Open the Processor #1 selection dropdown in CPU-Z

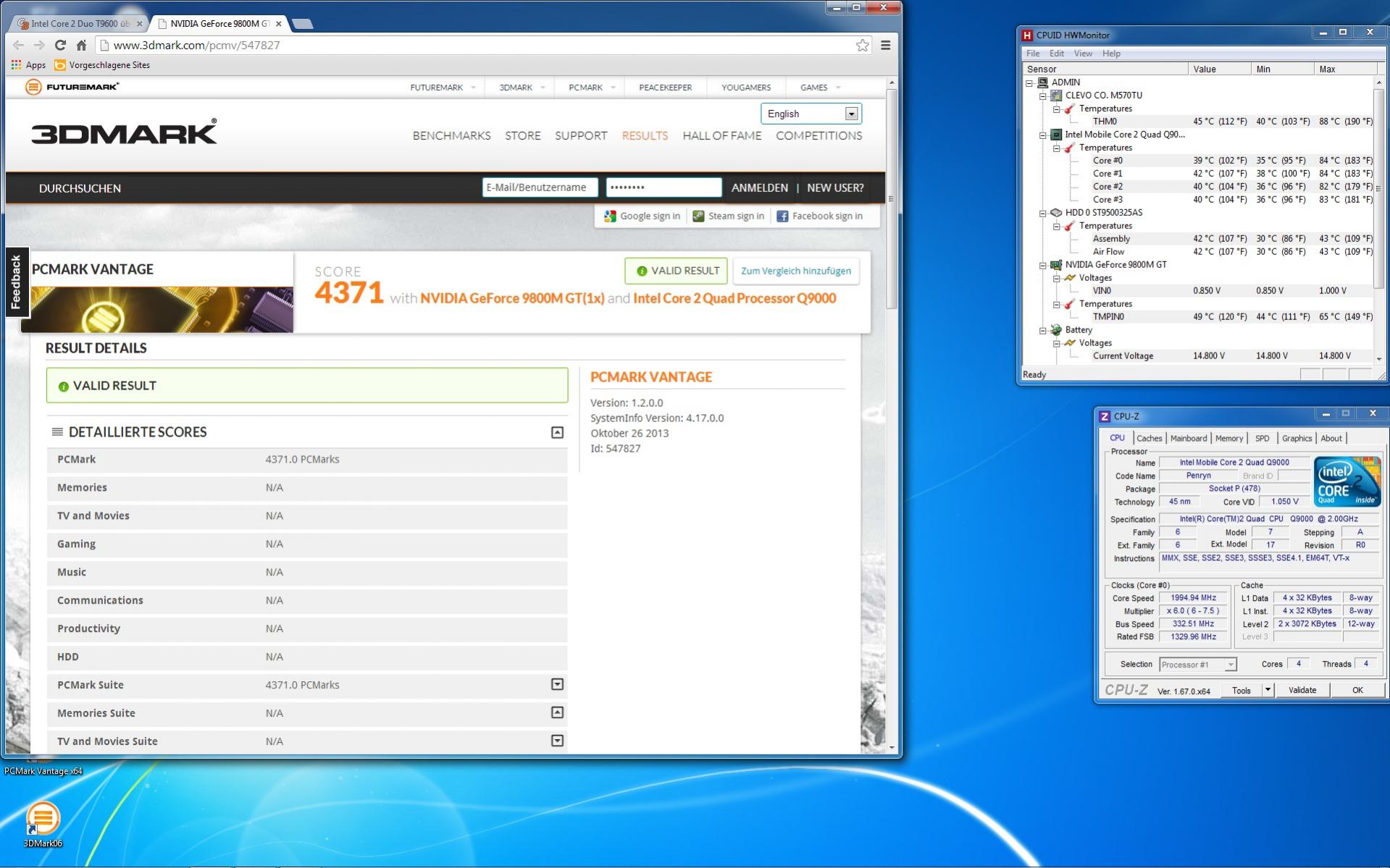[x=1198, y=665]
